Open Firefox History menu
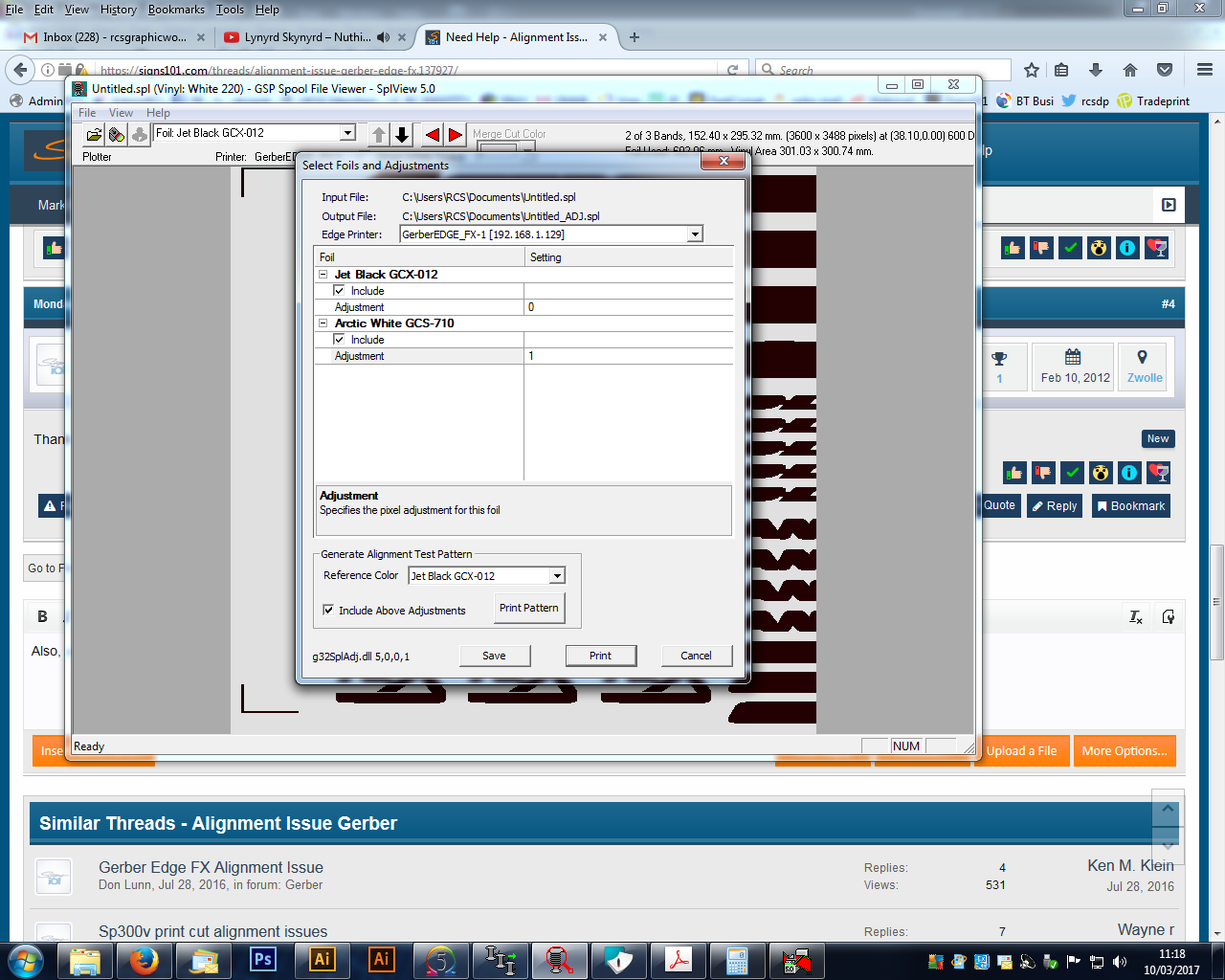Viewport: 1225px width, 980px height. click(118, 10)
